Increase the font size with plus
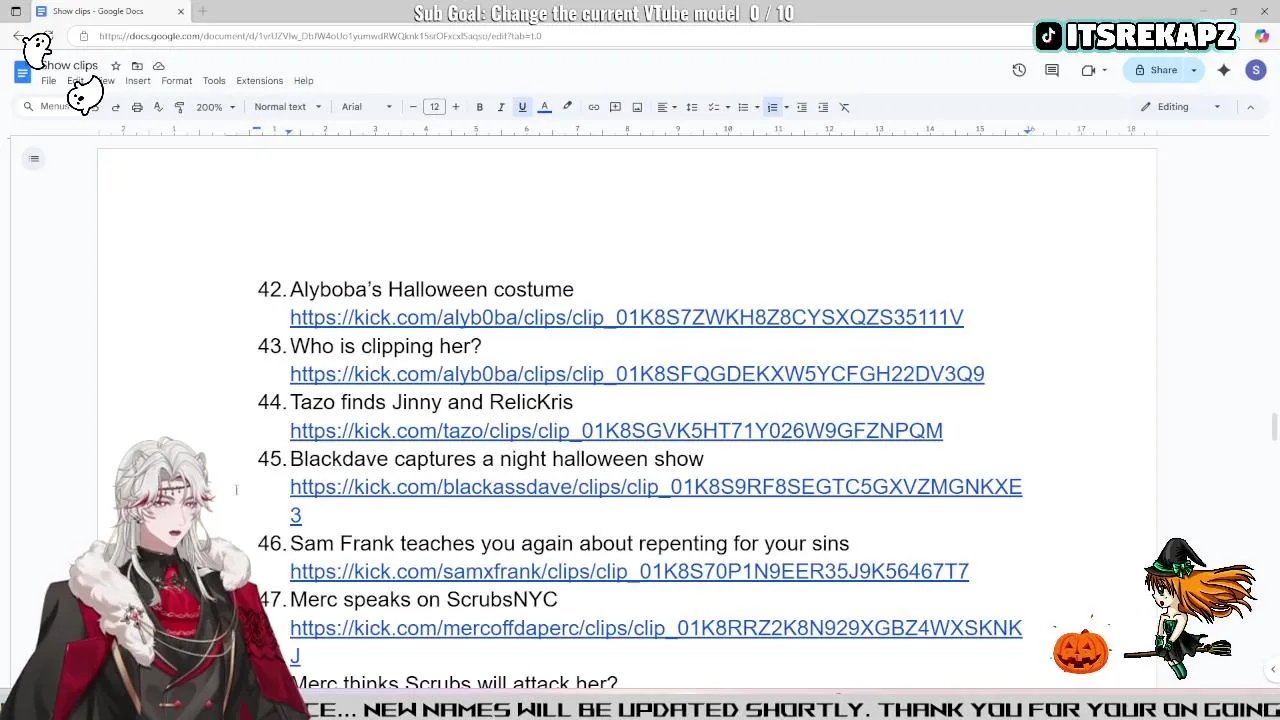Image resolution: width=1280 pixels, height=720 pixels. (x=456, y=107)
